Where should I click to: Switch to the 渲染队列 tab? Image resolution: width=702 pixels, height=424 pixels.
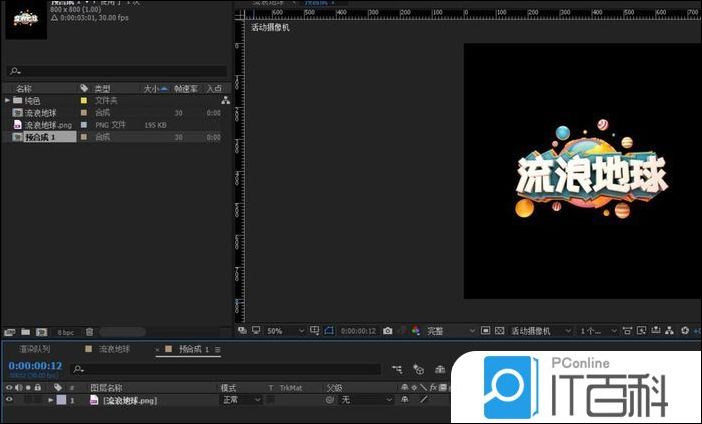(x=34, y=349)
